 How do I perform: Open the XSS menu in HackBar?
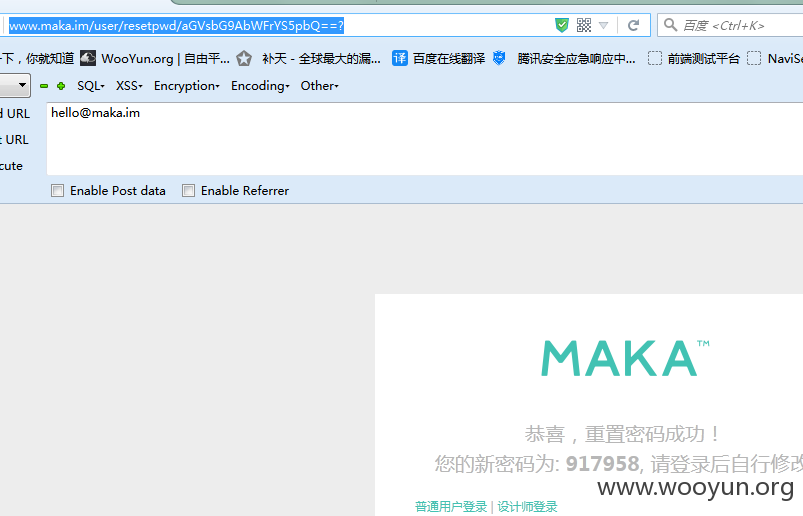tap(129, 86)
